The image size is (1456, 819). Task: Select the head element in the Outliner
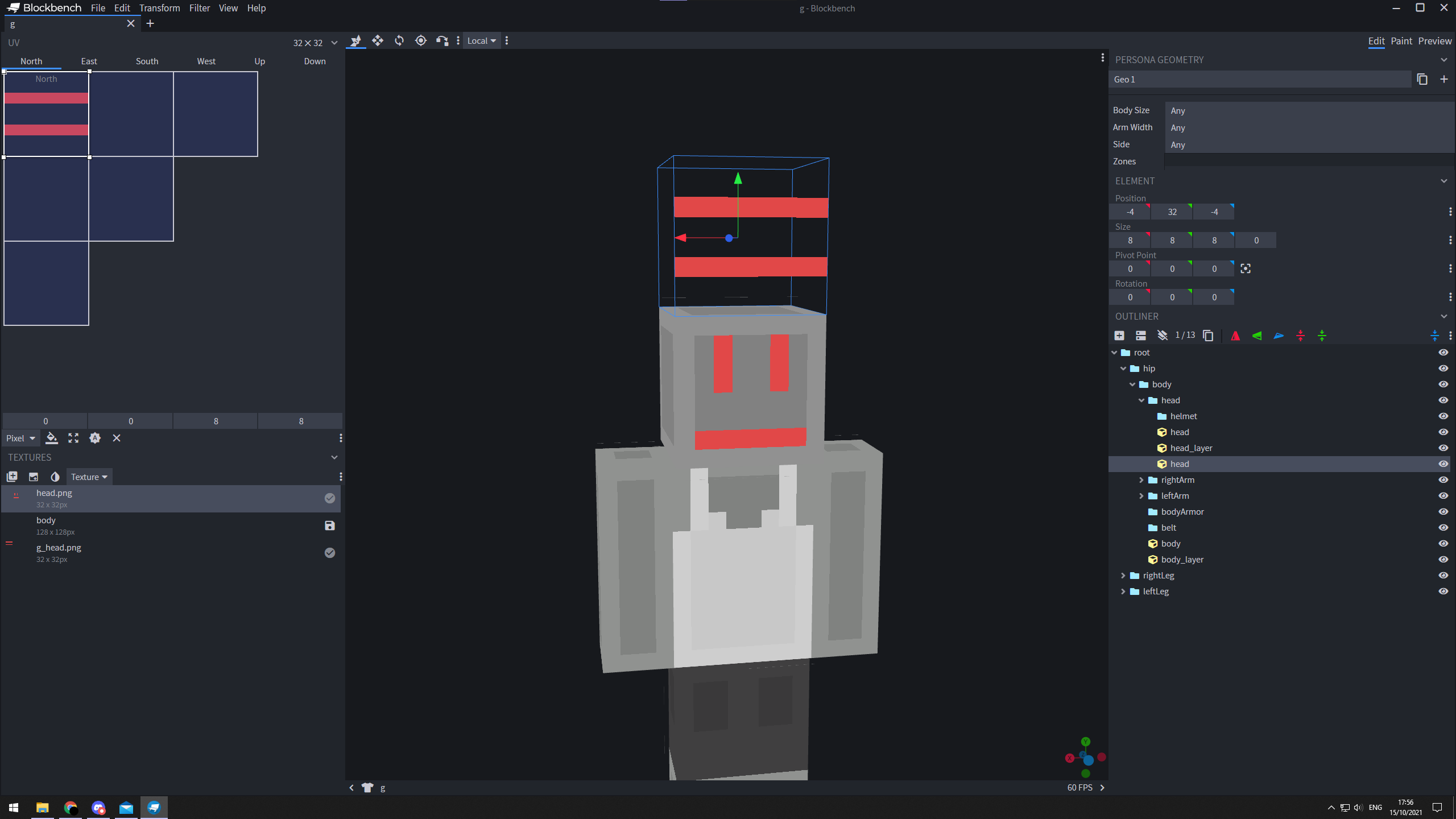[1180, 464]
